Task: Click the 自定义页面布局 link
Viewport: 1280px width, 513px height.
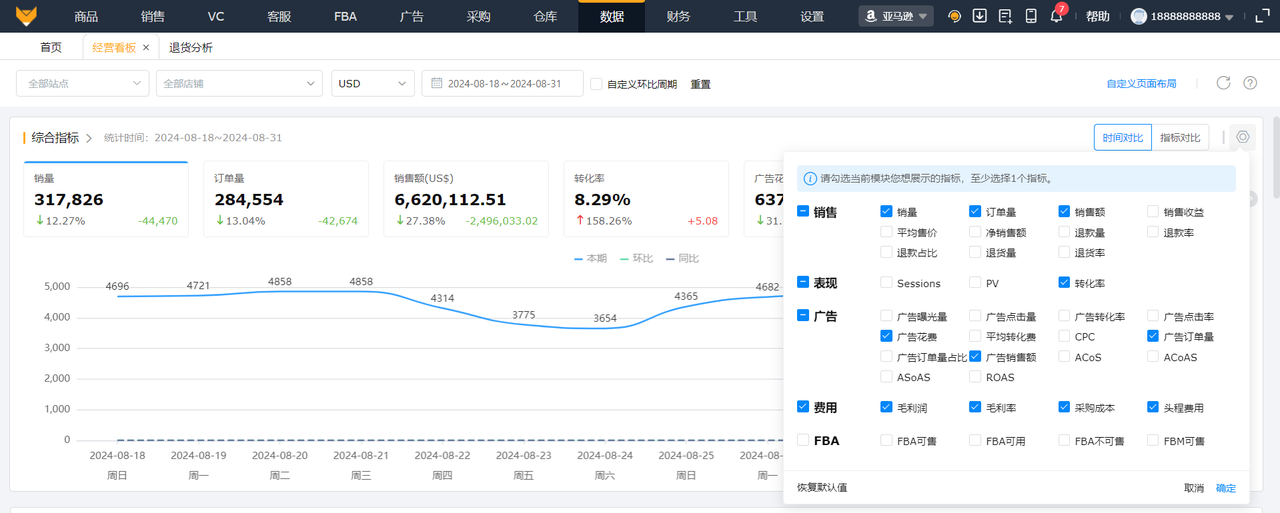Action: point(1141,84)
